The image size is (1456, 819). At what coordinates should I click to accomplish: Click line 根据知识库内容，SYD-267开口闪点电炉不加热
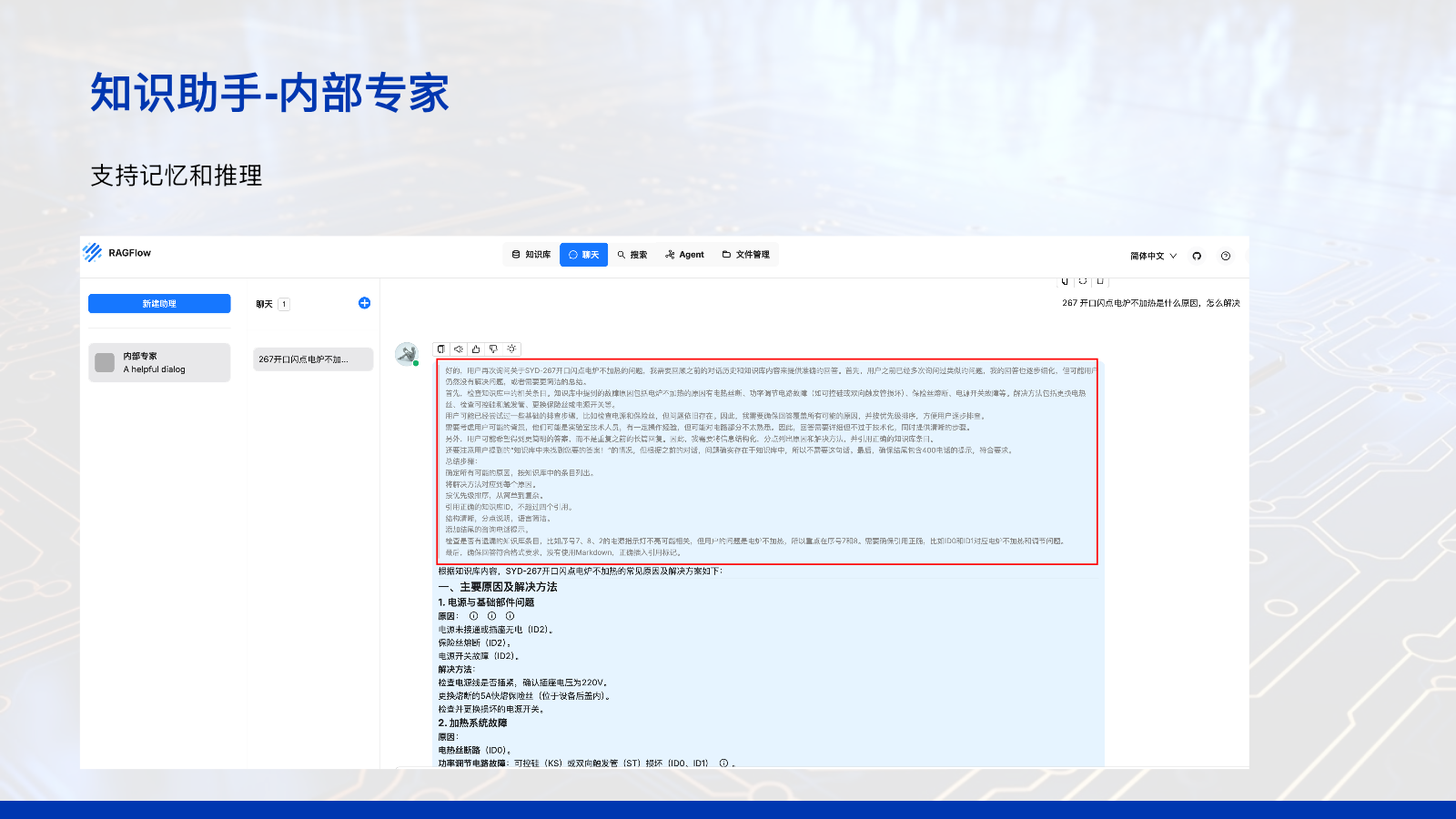click(581, 571)
